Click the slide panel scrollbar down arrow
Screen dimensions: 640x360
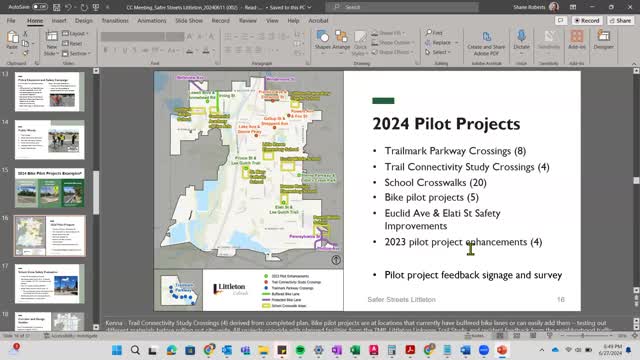[x=96, y=327]
